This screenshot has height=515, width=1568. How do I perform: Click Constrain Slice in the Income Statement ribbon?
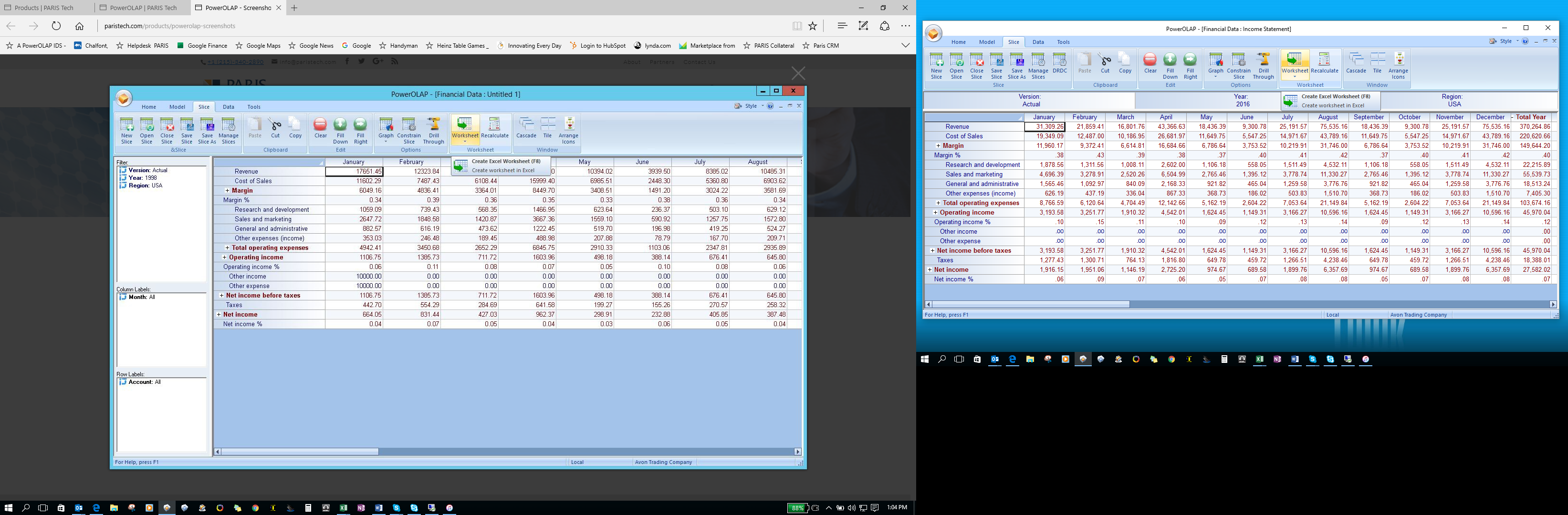tap(1239, 66)
